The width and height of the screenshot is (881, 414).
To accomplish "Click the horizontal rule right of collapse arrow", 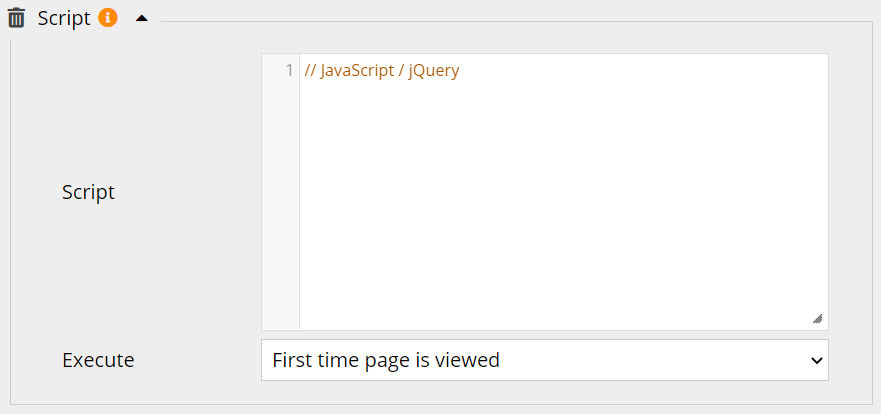I will pyautogui.click(x=500, y=21).
